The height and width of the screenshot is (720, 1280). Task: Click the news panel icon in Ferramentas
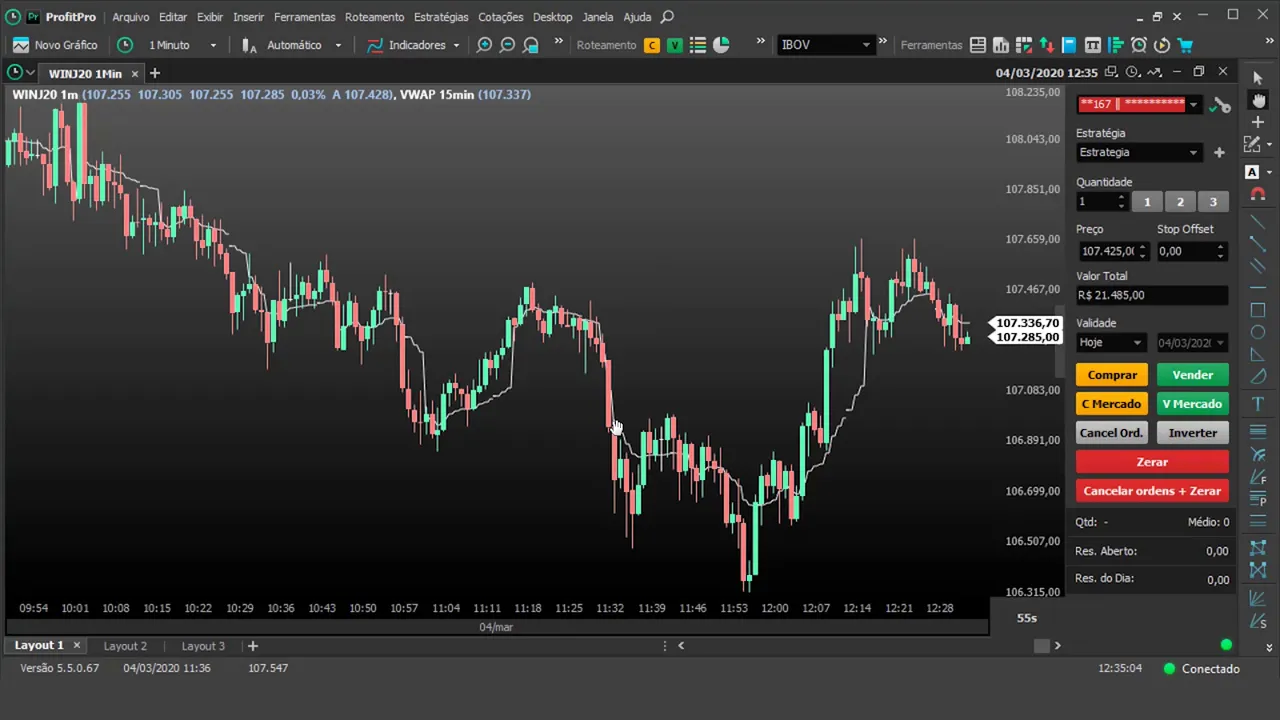pyautogui.click(x=978, y=45)
